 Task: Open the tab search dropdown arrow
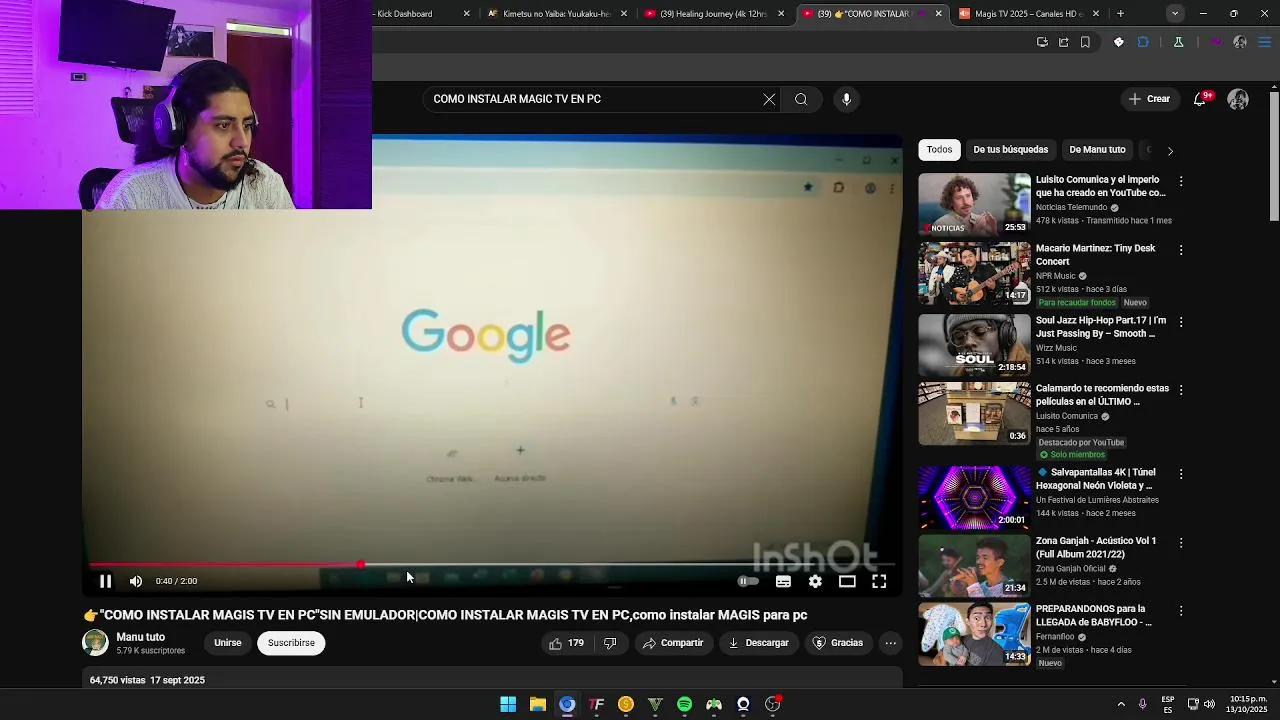[1175, 14]
